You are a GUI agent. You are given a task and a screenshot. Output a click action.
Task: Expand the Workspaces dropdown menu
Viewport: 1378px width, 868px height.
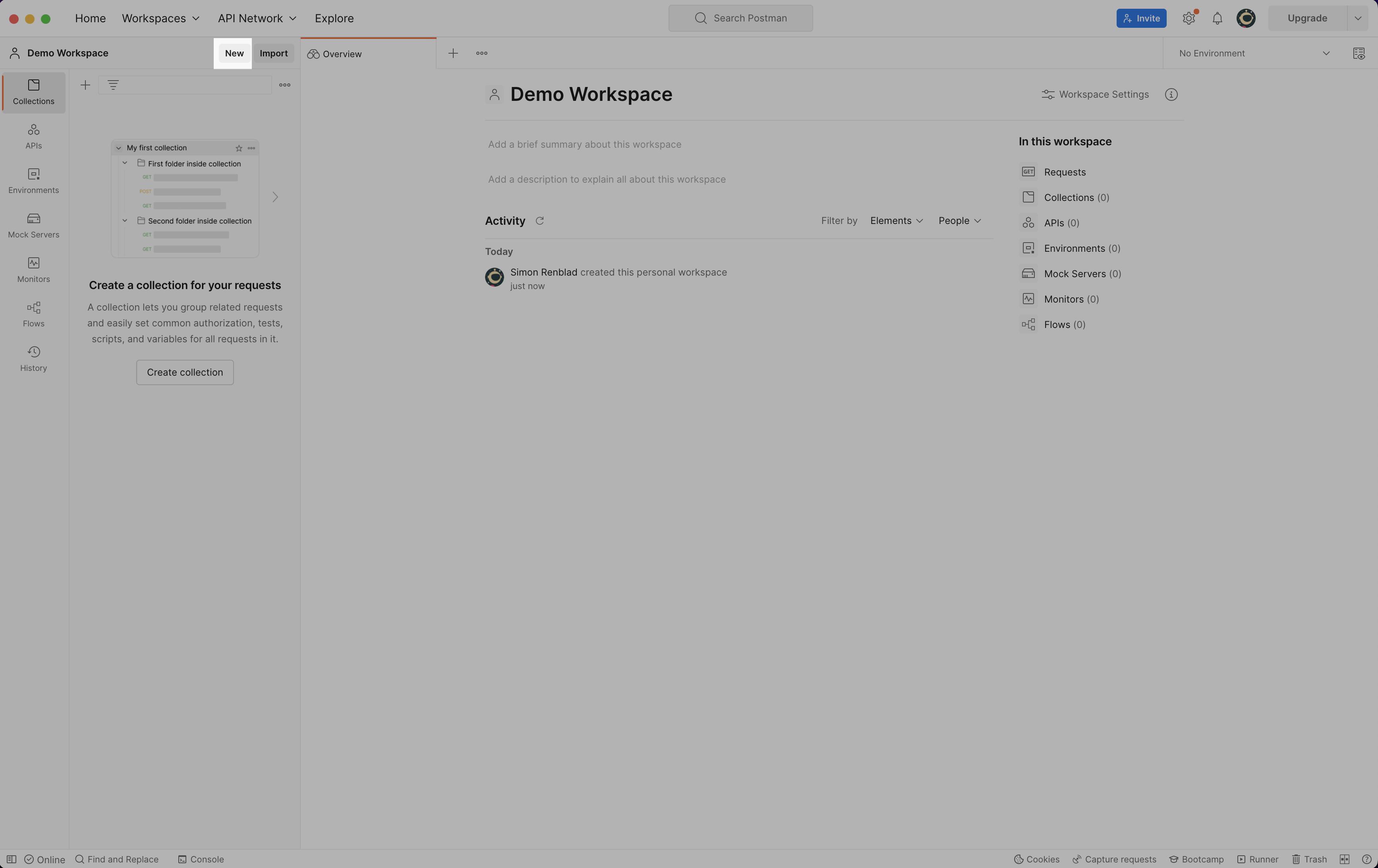(160, 18)
